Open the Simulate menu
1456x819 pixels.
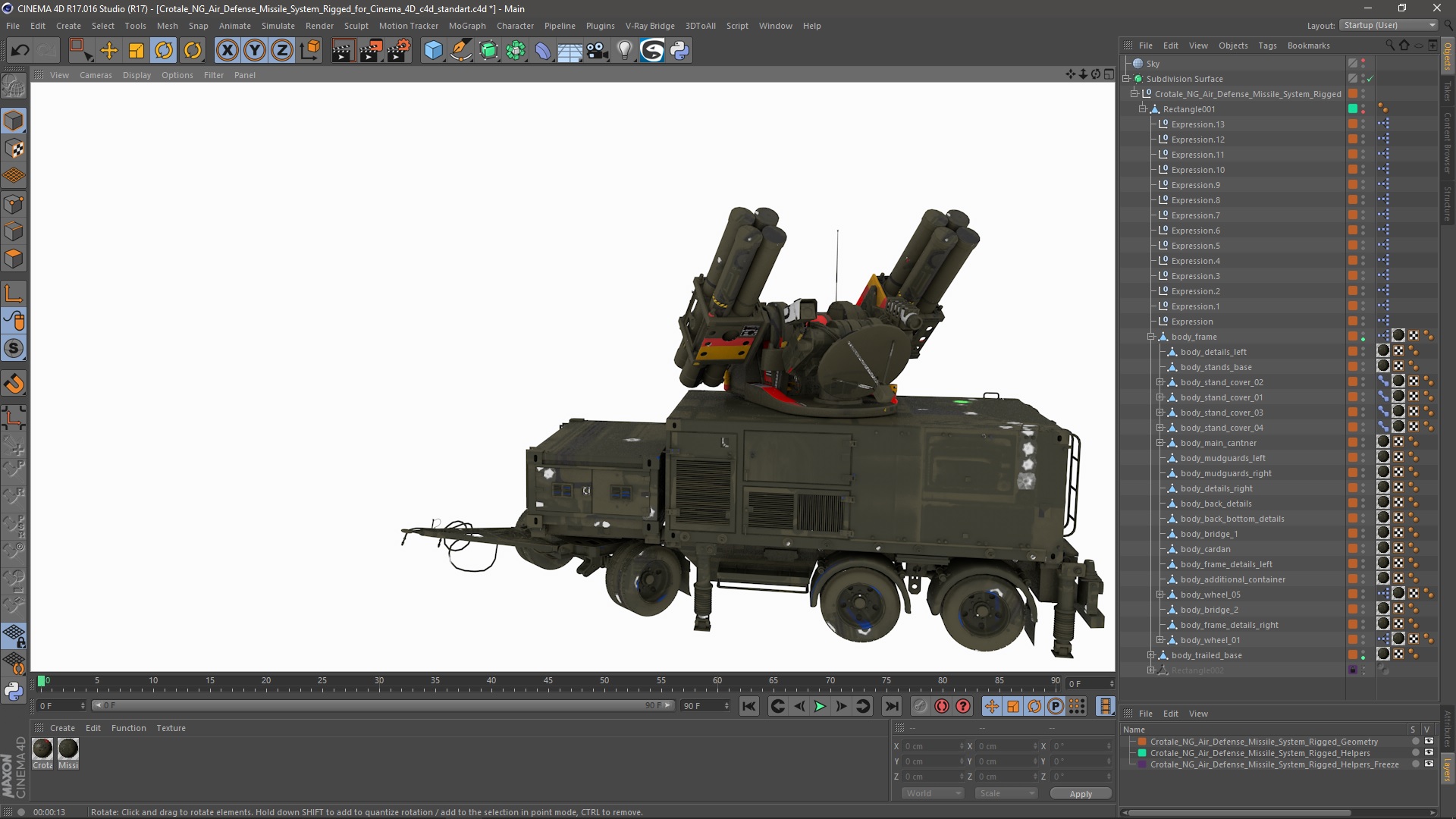[278, 26]
